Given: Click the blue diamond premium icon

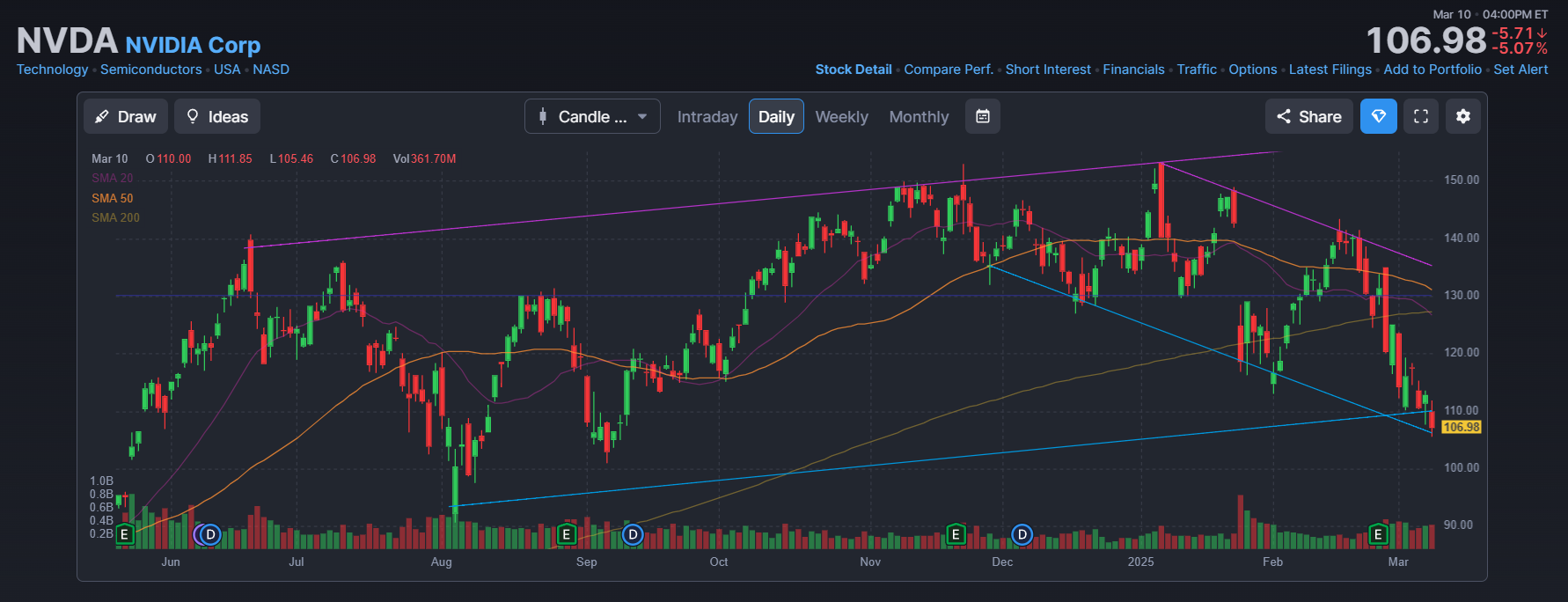Looking at the screenshot, I should 1379,116.
